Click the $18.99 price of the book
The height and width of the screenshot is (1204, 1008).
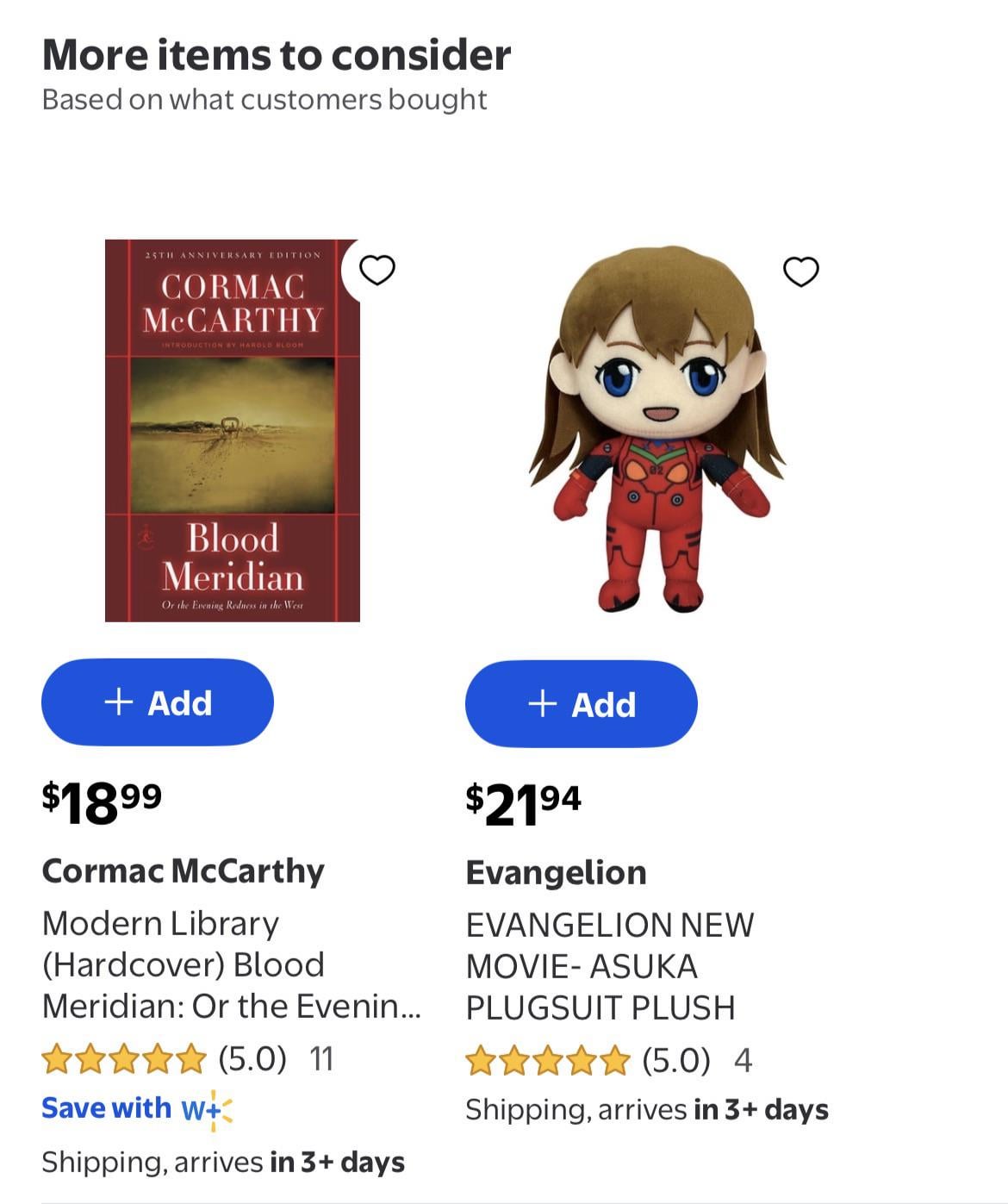pyautogui.click(x=102, y=802)
